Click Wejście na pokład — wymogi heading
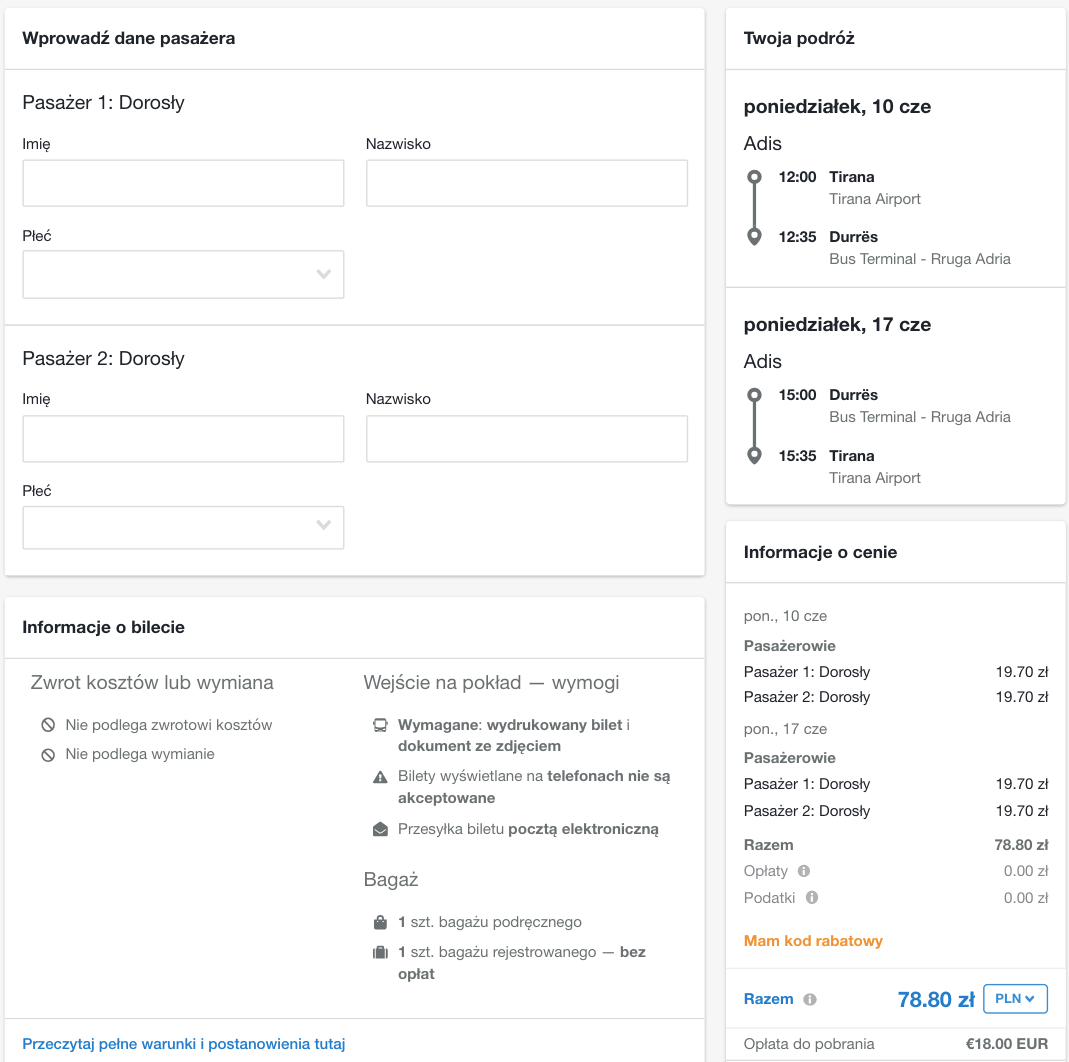 pyautogui.click(x=492, y=682)
